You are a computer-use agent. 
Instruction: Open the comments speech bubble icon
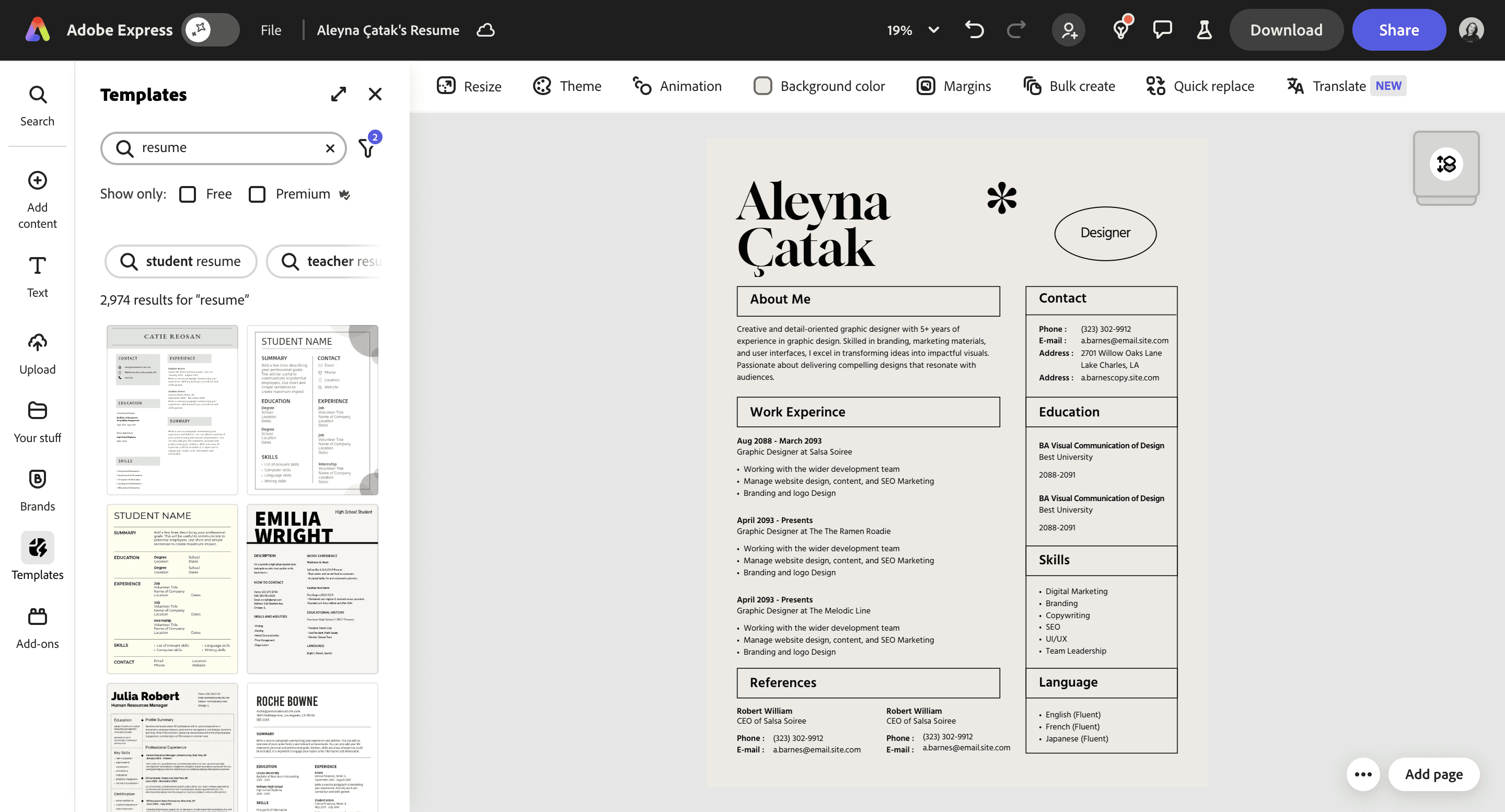point(1162,30)
